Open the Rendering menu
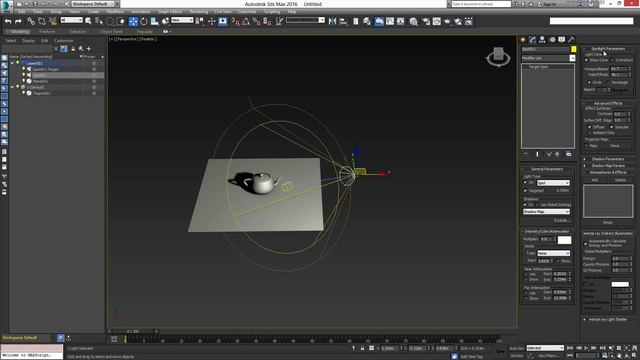 pos(198,12)
